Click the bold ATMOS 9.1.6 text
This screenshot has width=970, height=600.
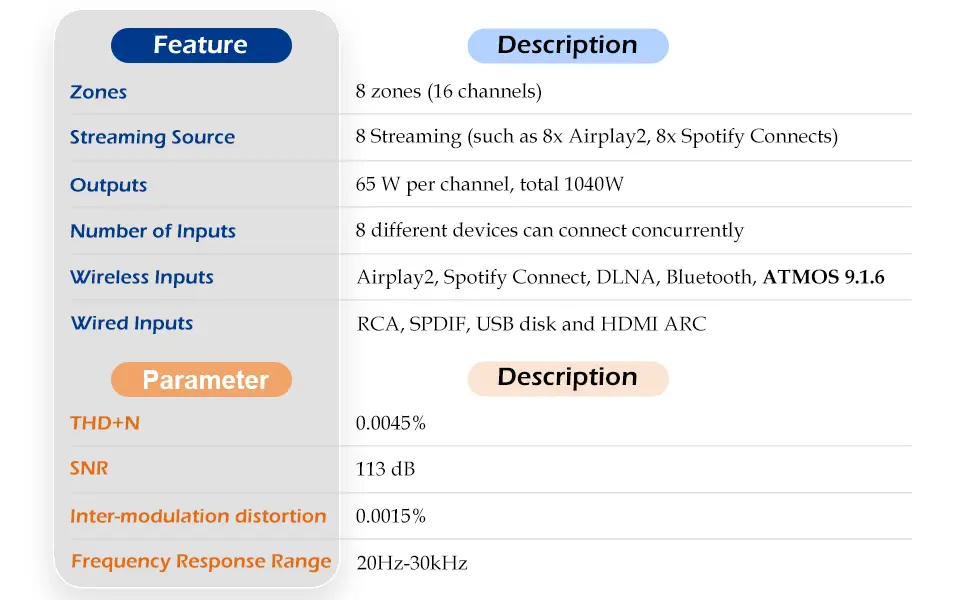coord(823,277)
